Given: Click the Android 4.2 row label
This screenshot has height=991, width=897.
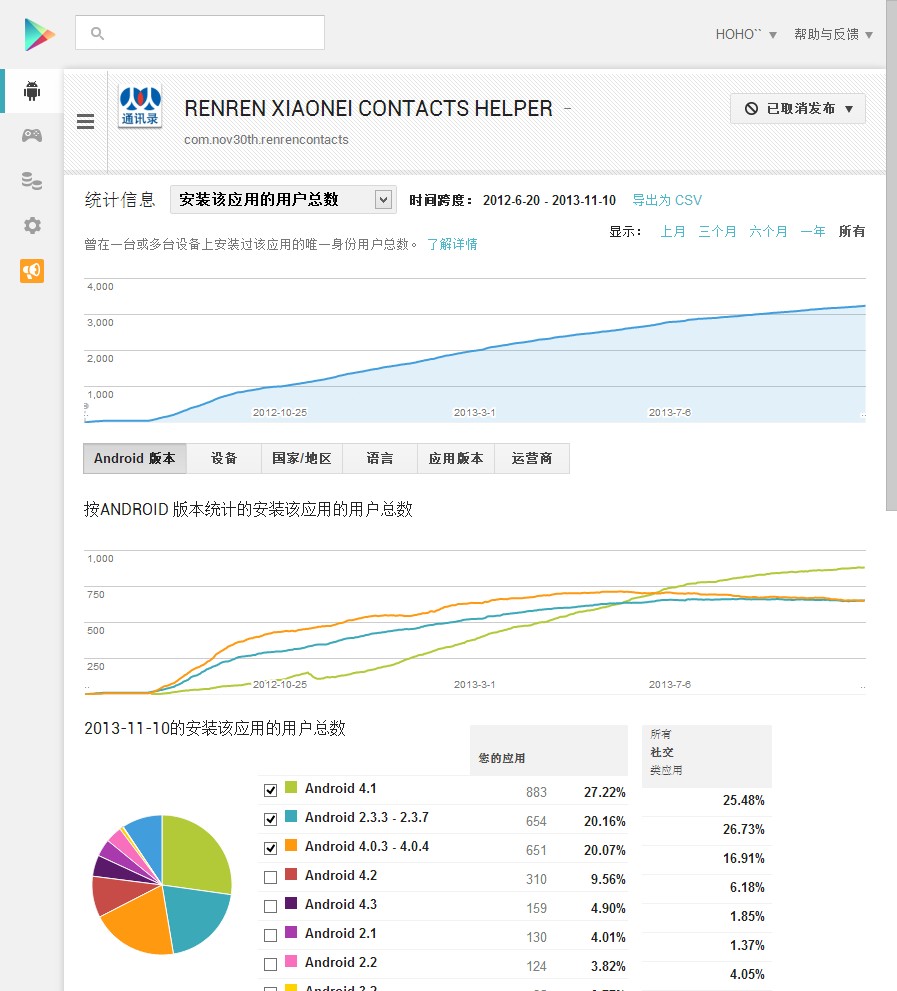Looking at the screenshot, I should pyautogui.click(x=341, y=875).
